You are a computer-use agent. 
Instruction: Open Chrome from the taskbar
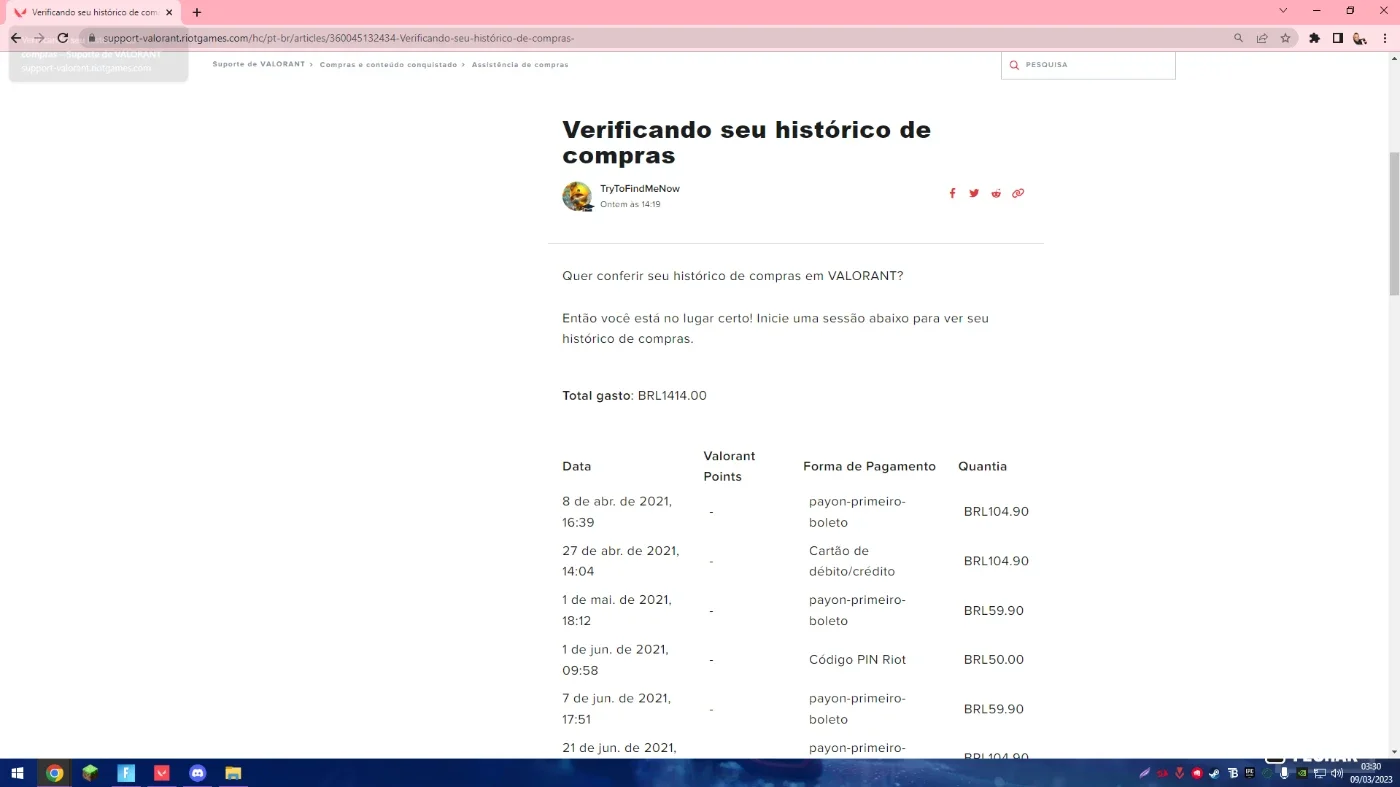pos(55,773)
